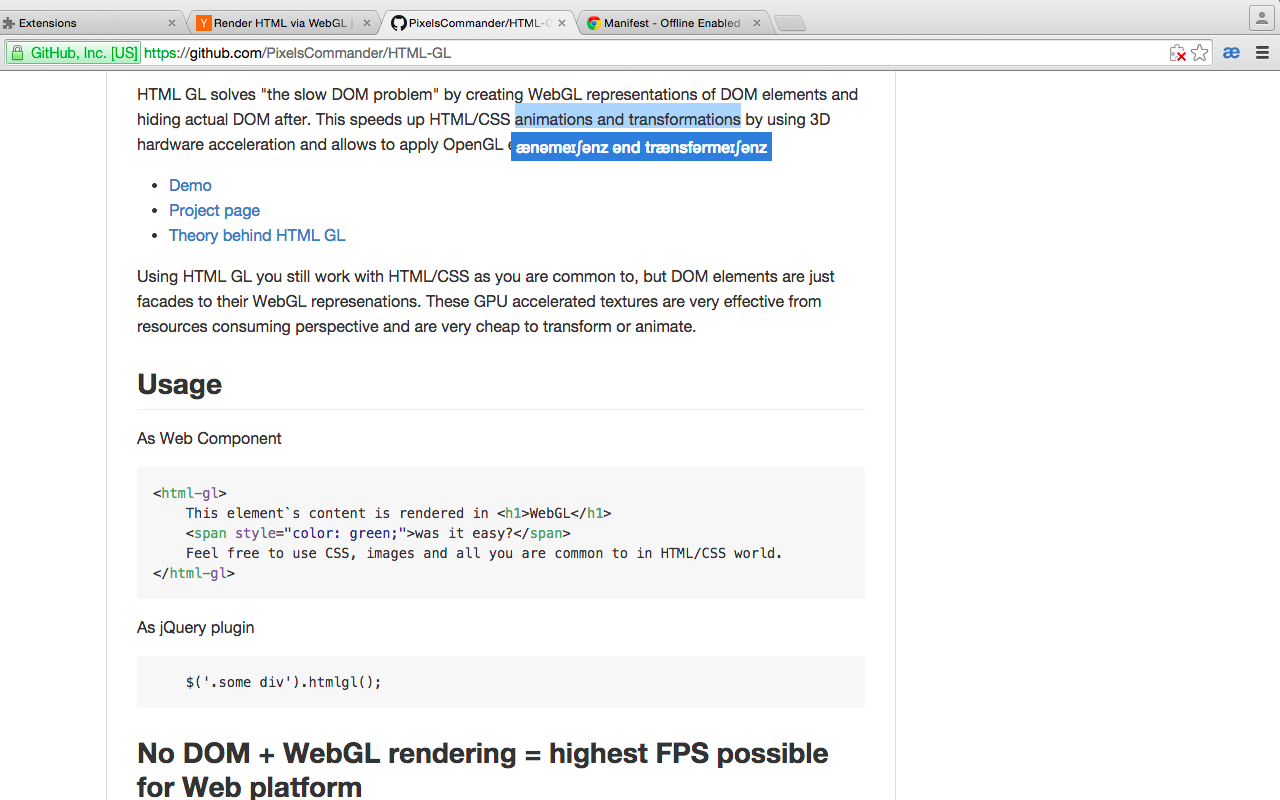Click the æ phonetic extension icon
Image resolution: width=1280 pixels, height=800 pixels.
pos(1231,53)
